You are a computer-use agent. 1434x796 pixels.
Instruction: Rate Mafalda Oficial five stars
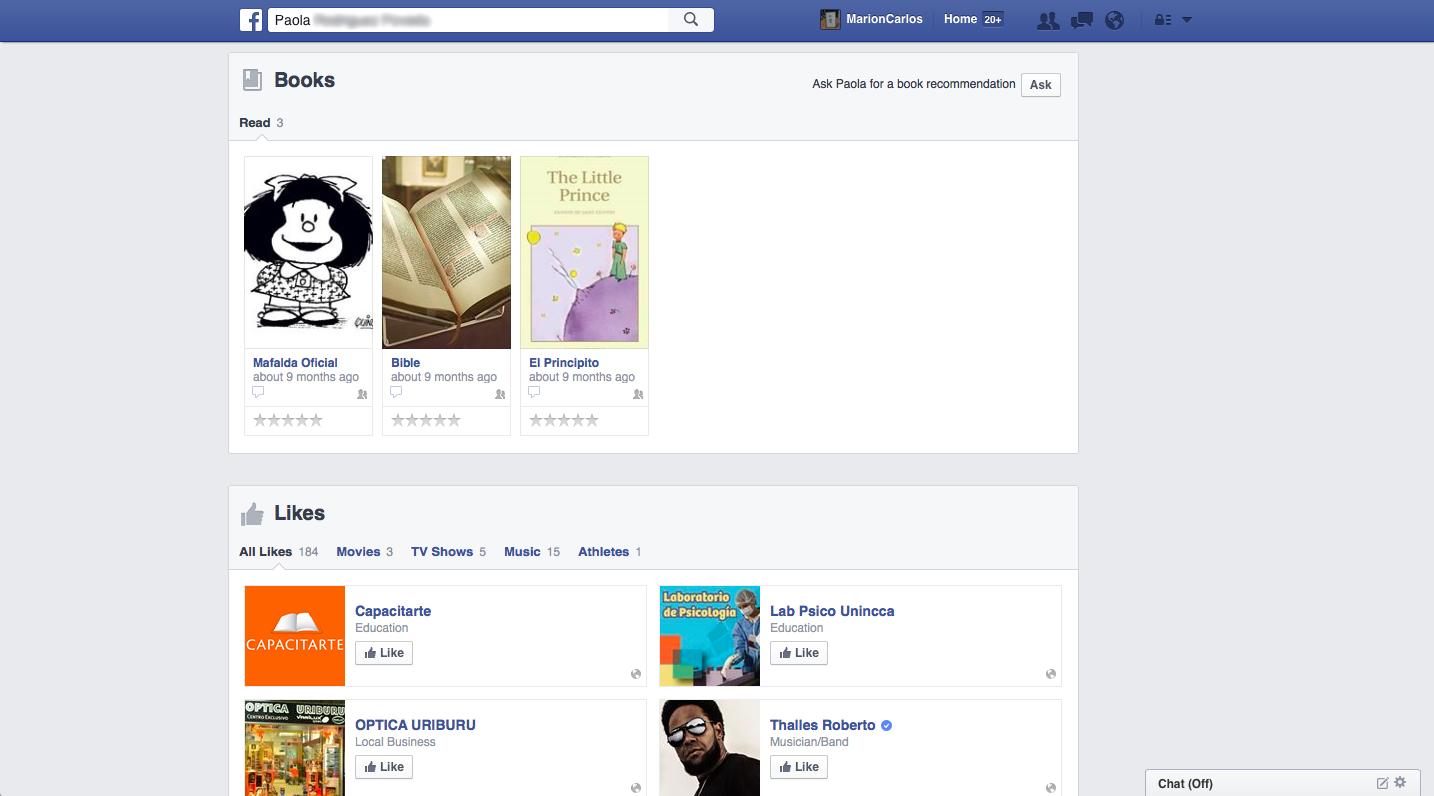[x=316, y=420]
